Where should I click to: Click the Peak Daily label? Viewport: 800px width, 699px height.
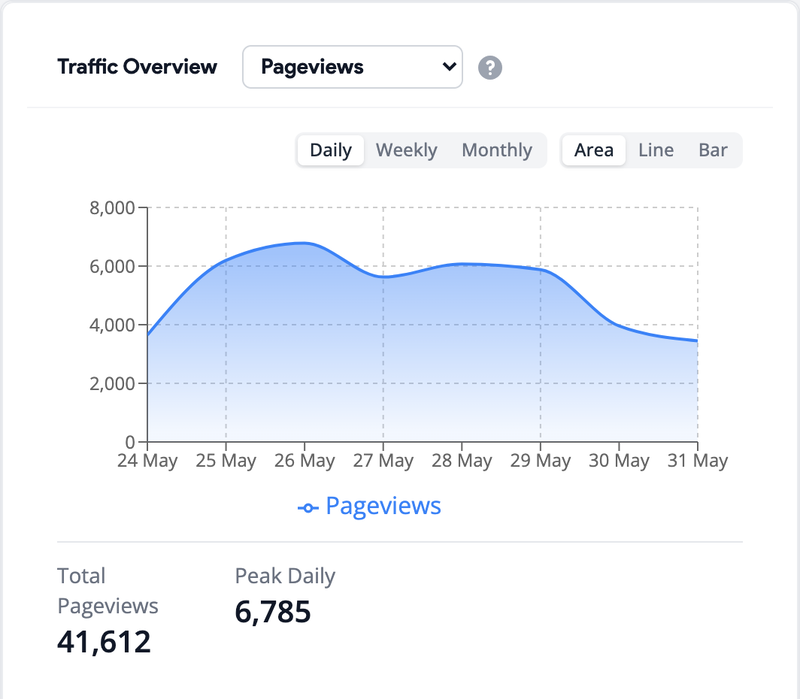285,576
